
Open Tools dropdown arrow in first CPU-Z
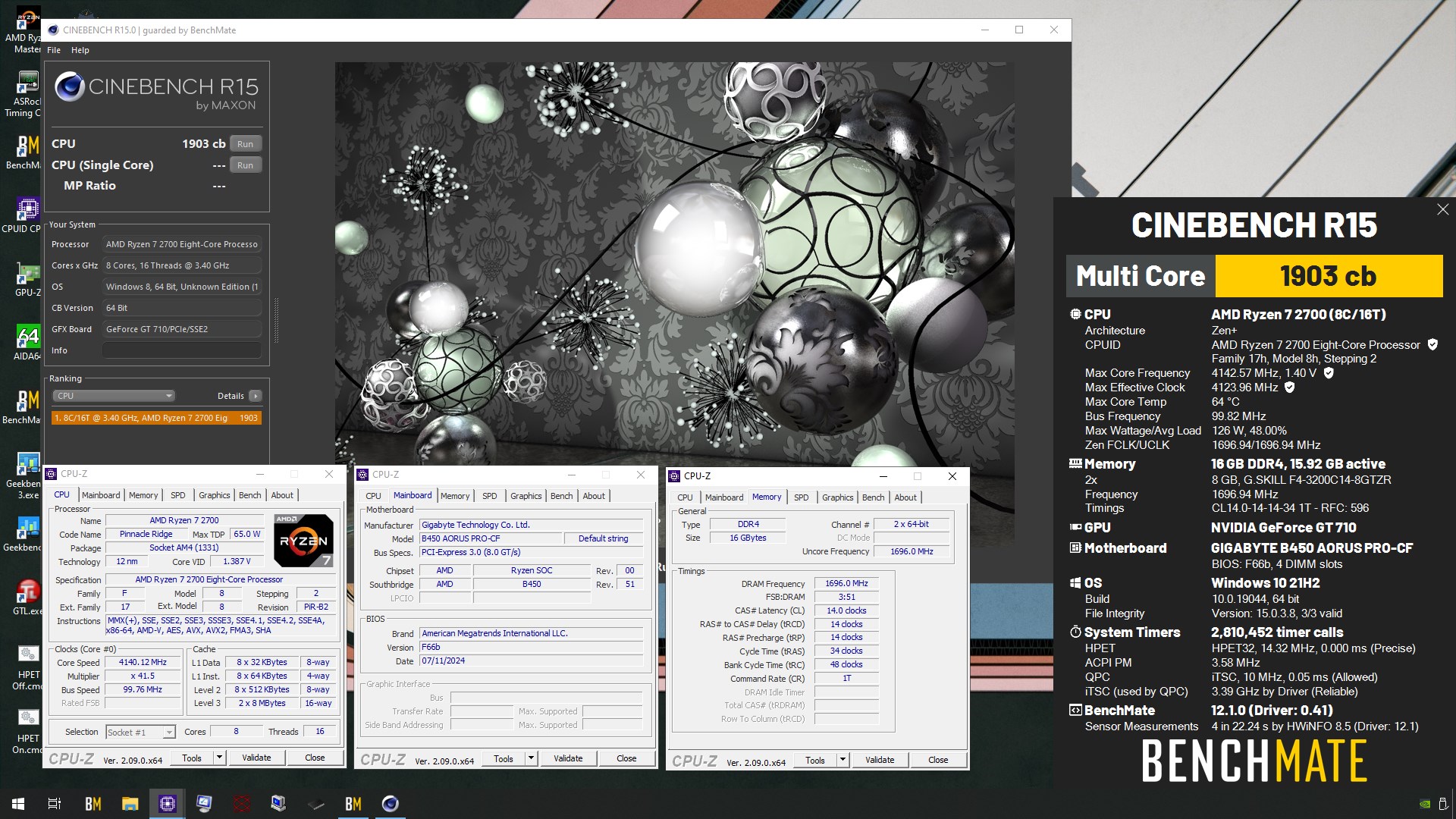[219, 758]
